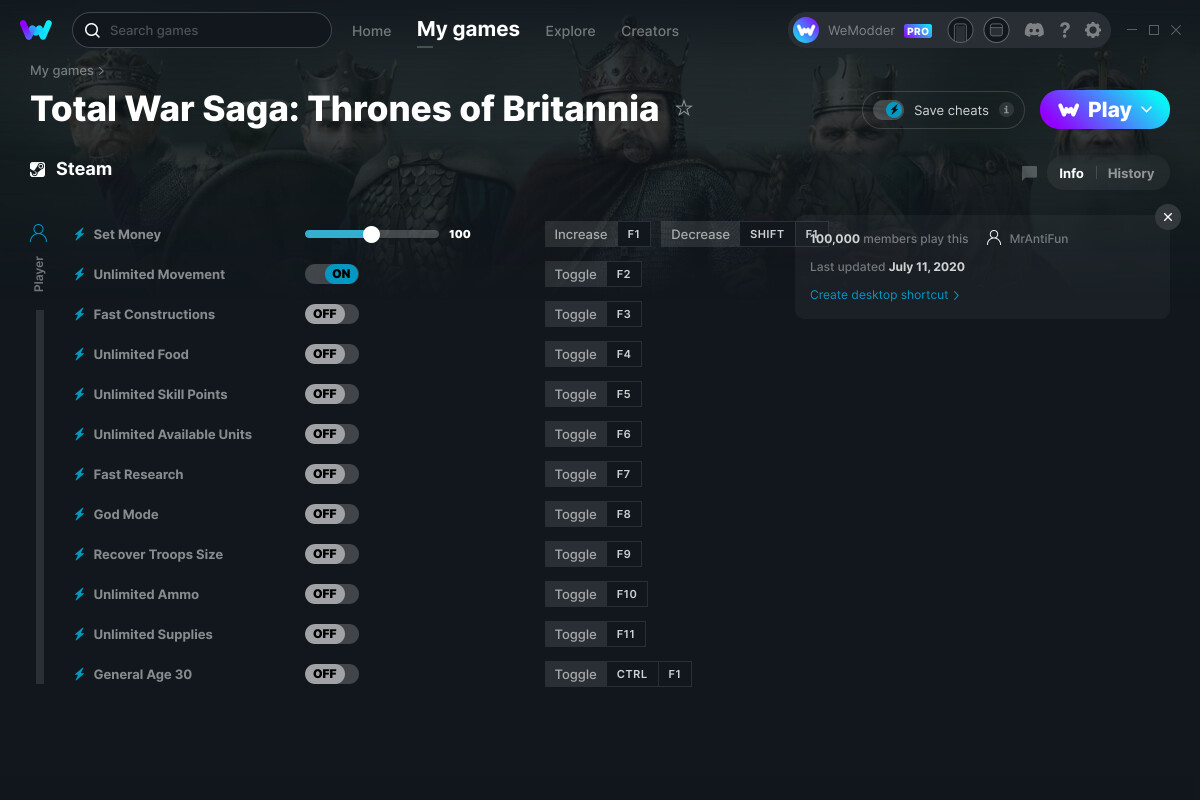
Task: Open the settings gear icon
Action: click(1093, 30)
